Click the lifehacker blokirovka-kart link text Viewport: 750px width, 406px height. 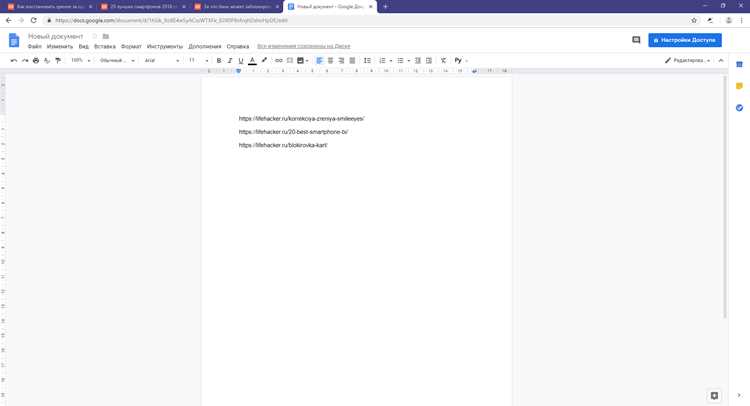coord(283,145)
